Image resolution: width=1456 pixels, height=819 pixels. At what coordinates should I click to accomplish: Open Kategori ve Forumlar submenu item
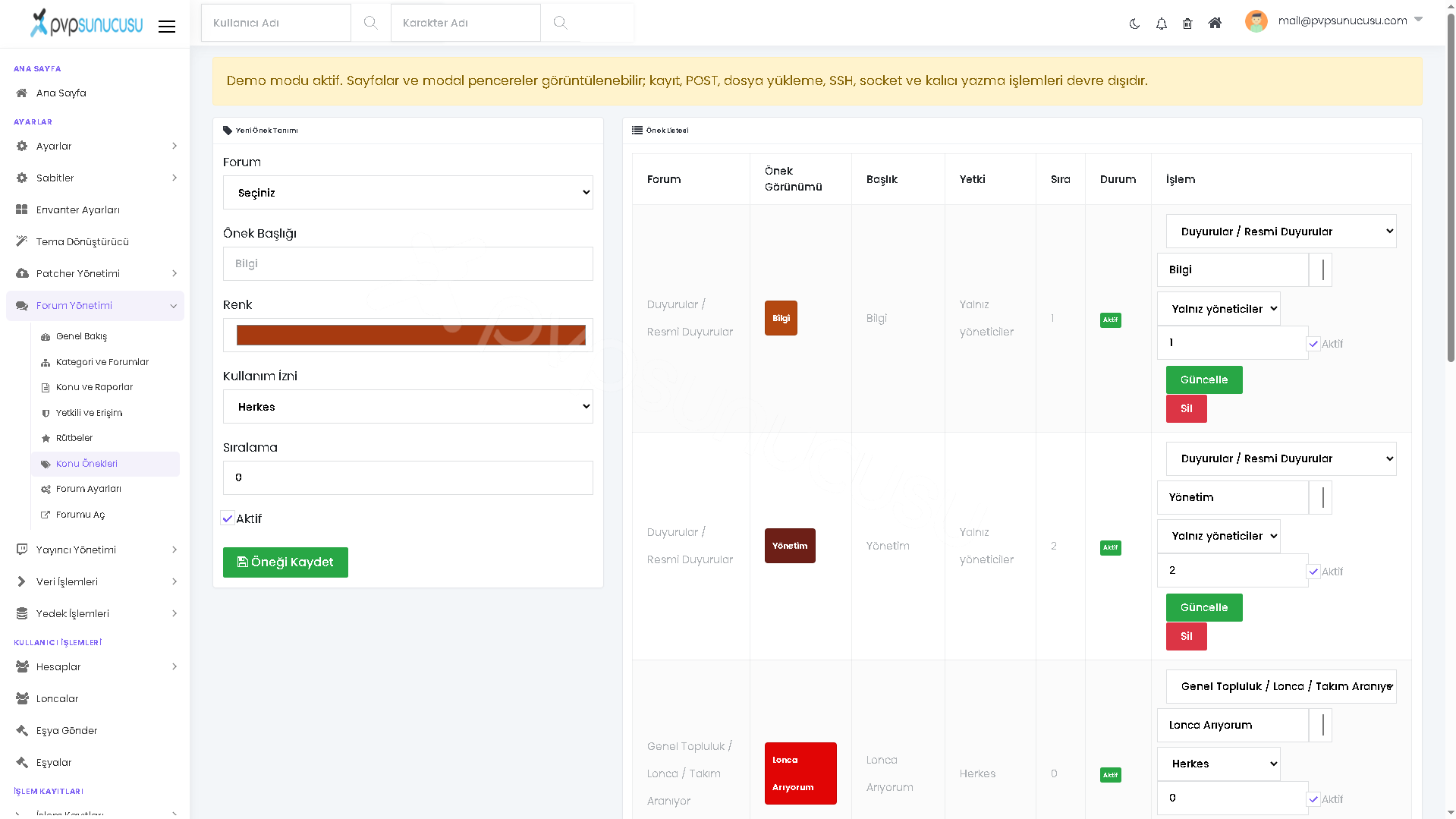pos(102,362)
